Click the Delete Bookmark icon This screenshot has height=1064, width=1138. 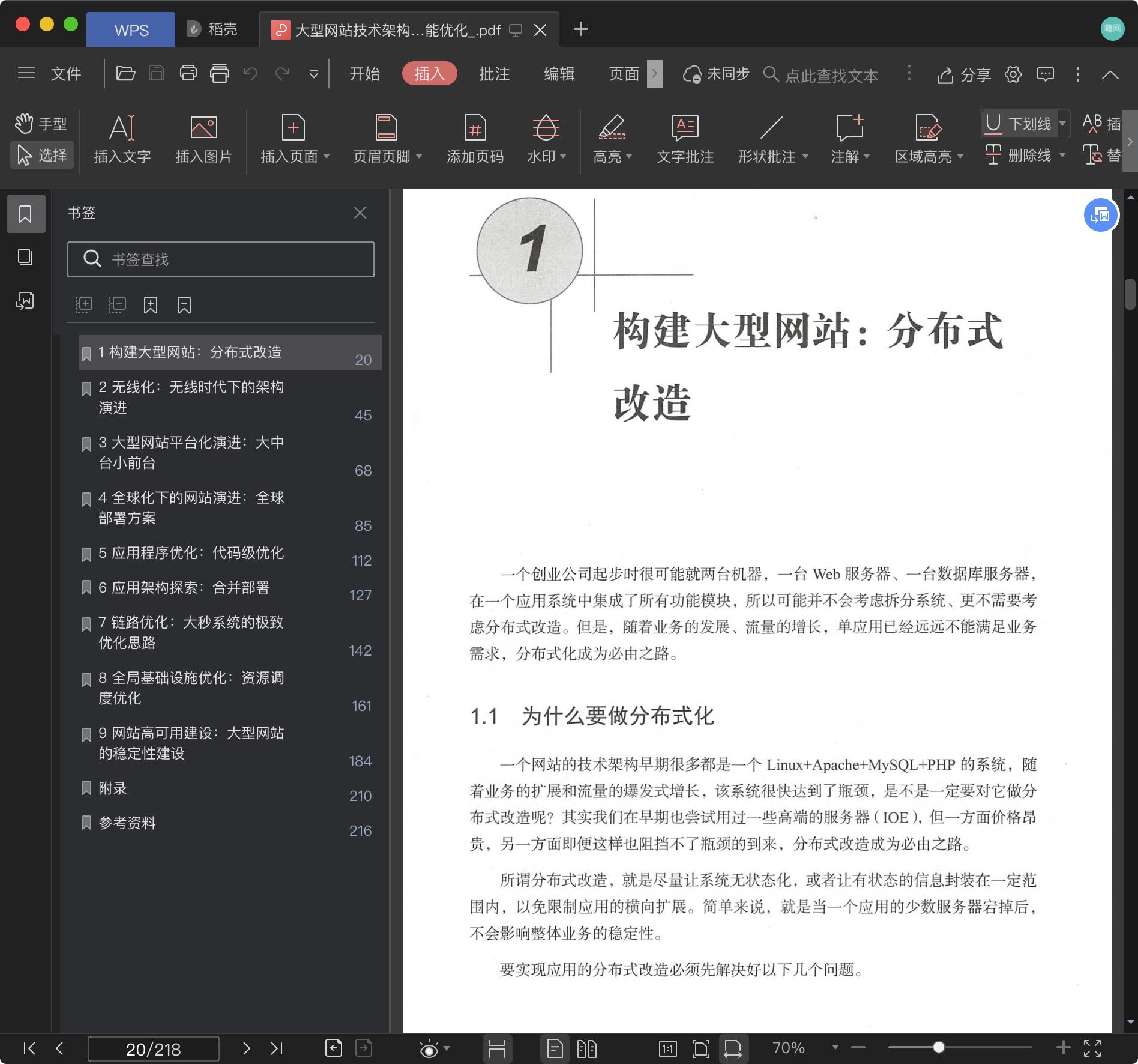(x=184, y=304)
